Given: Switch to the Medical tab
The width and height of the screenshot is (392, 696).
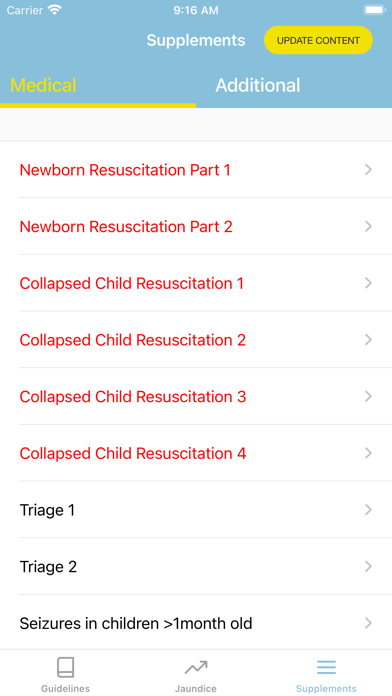Looking at the screenshot, I should 44,85.
